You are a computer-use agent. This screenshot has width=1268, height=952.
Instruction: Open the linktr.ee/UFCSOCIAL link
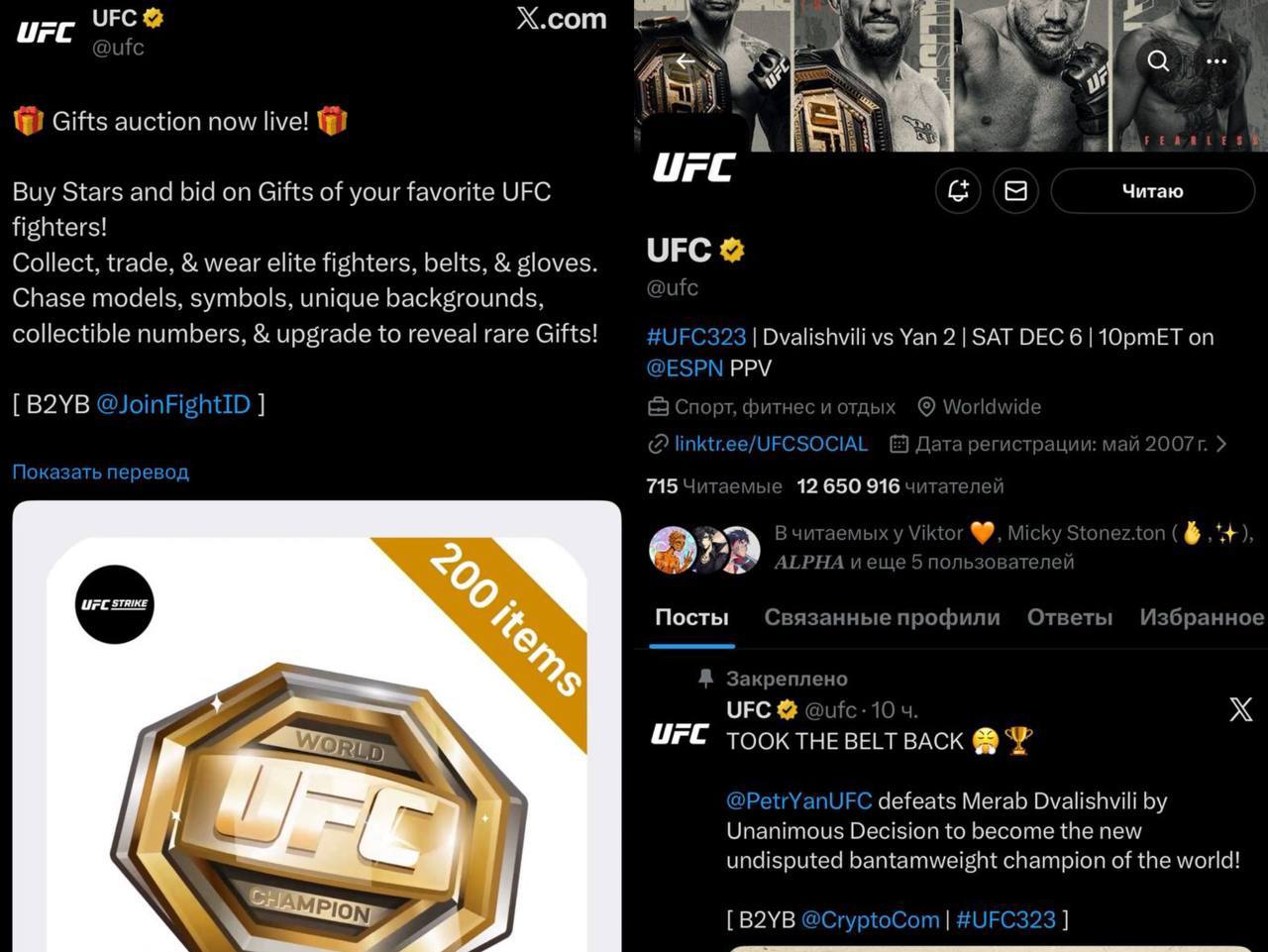click(771, 444)
